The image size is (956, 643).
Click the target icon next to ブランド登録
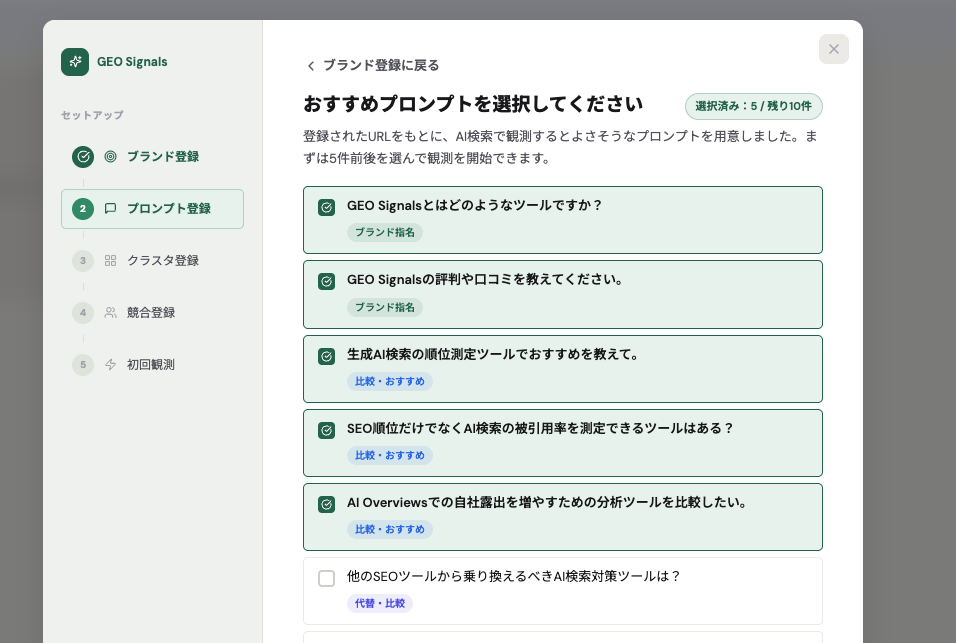(x=110, y=157)
